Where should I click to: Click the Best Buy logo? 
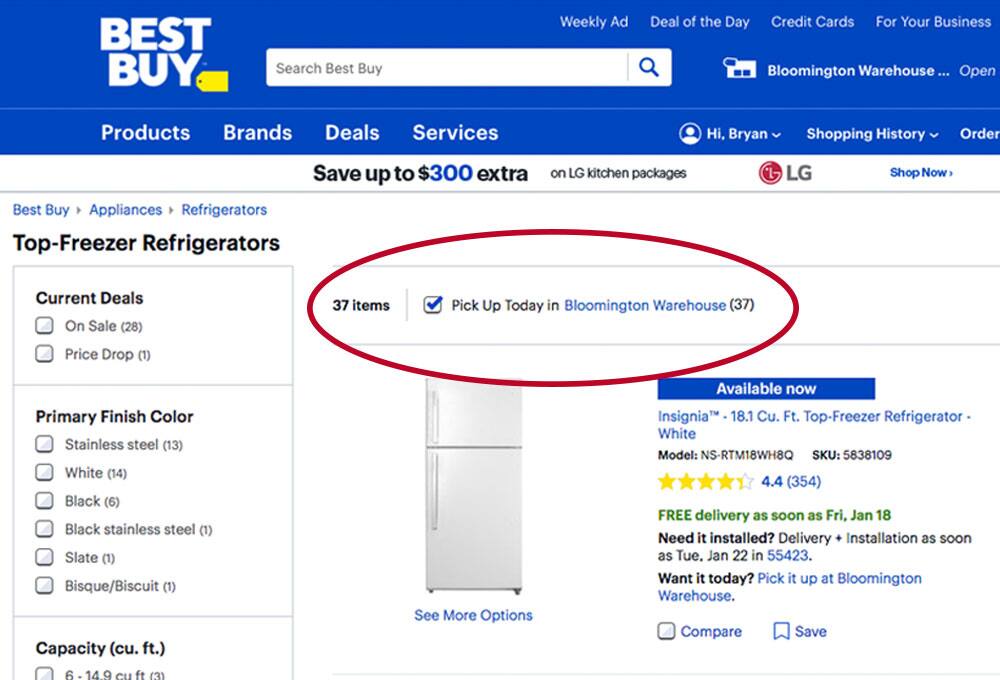point(164,54)
